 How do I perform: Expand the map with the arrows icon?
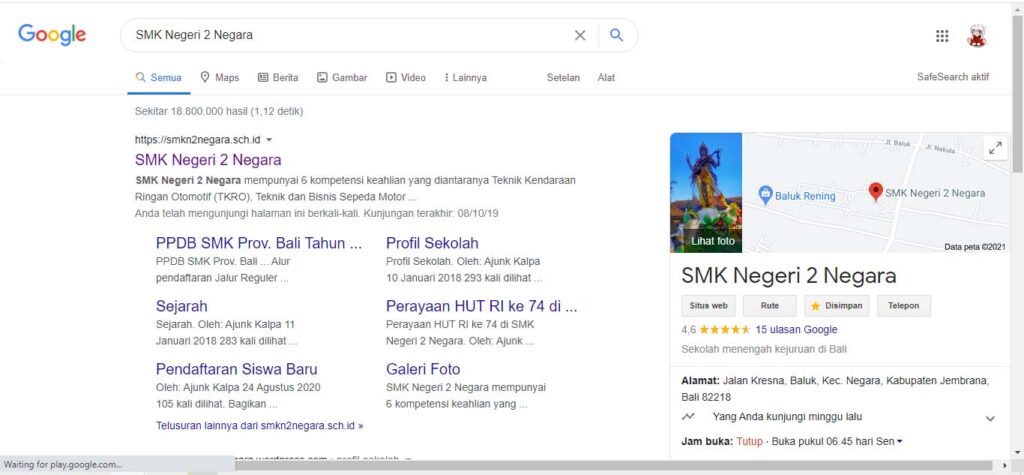pos(995,148)
